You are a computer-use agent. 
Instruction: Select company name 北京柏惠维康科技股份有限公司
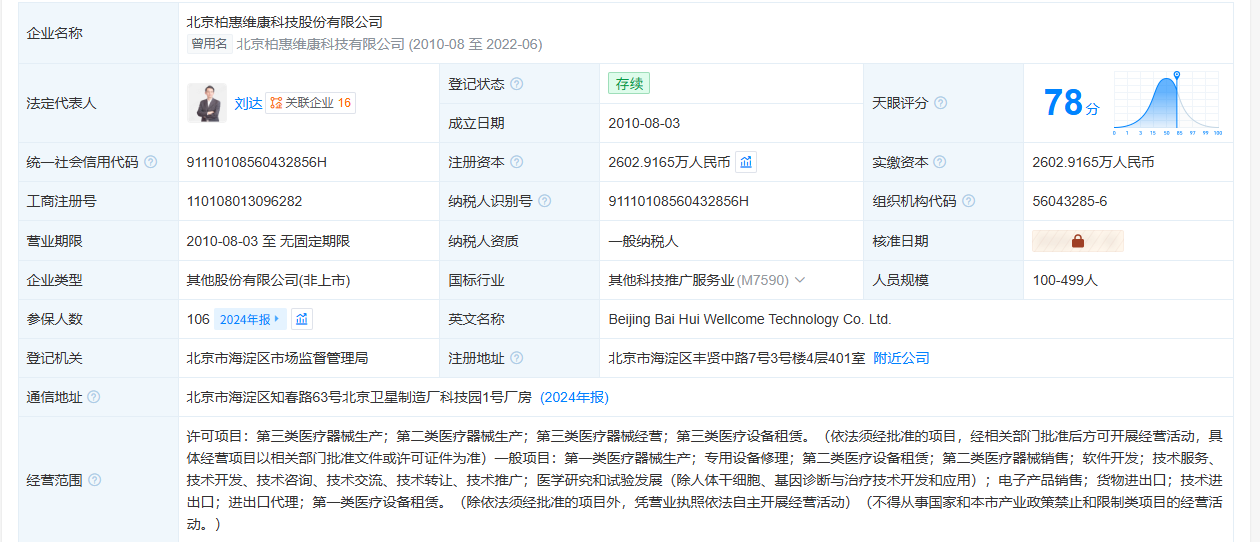pyautogui.click(x=284, y=22)
